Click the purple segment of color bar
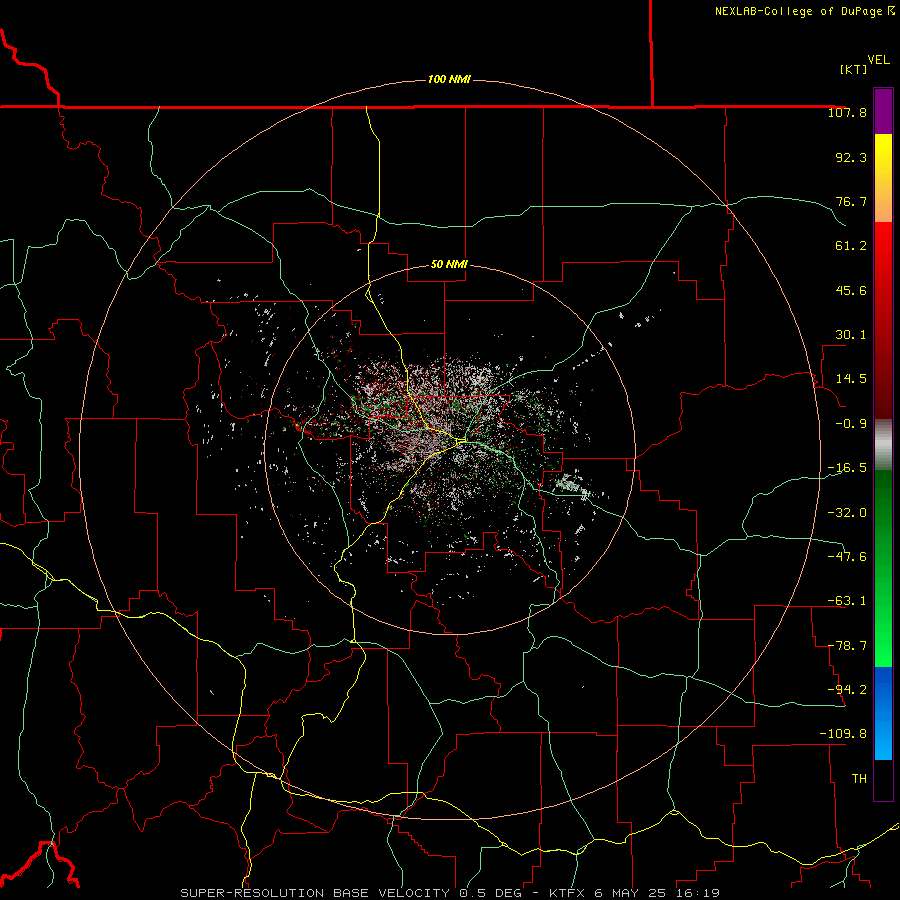The height and width of the screenshot is (900, 900). pyautogui.click(x=883, y=111)
